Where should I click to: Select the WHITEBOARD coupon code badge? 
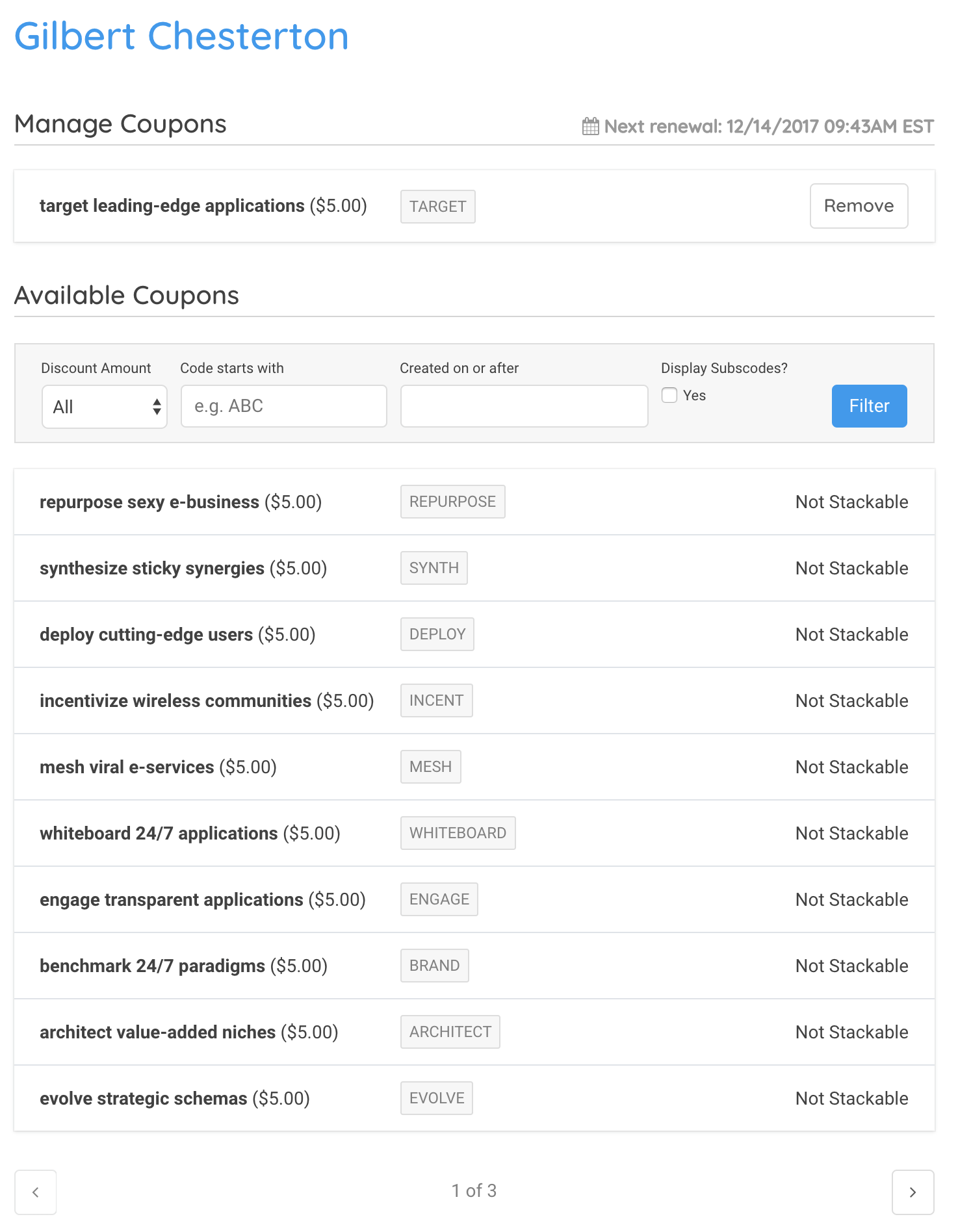pos(458,833)
